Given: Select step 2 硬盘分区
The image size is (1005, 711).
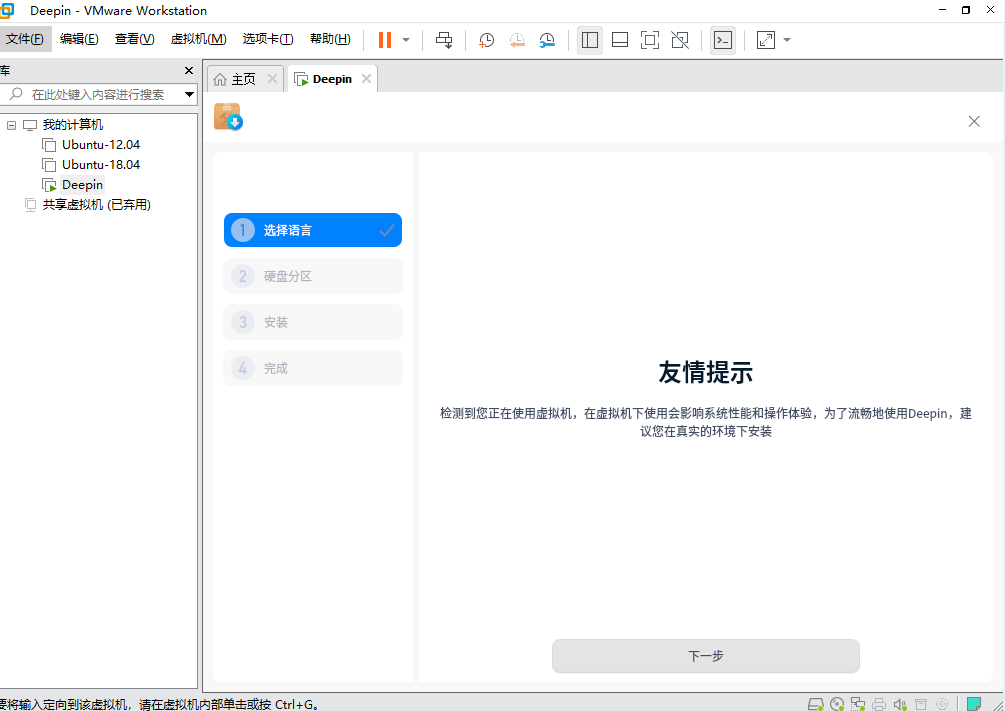Looking at the screenshot, I should [313, 276].
